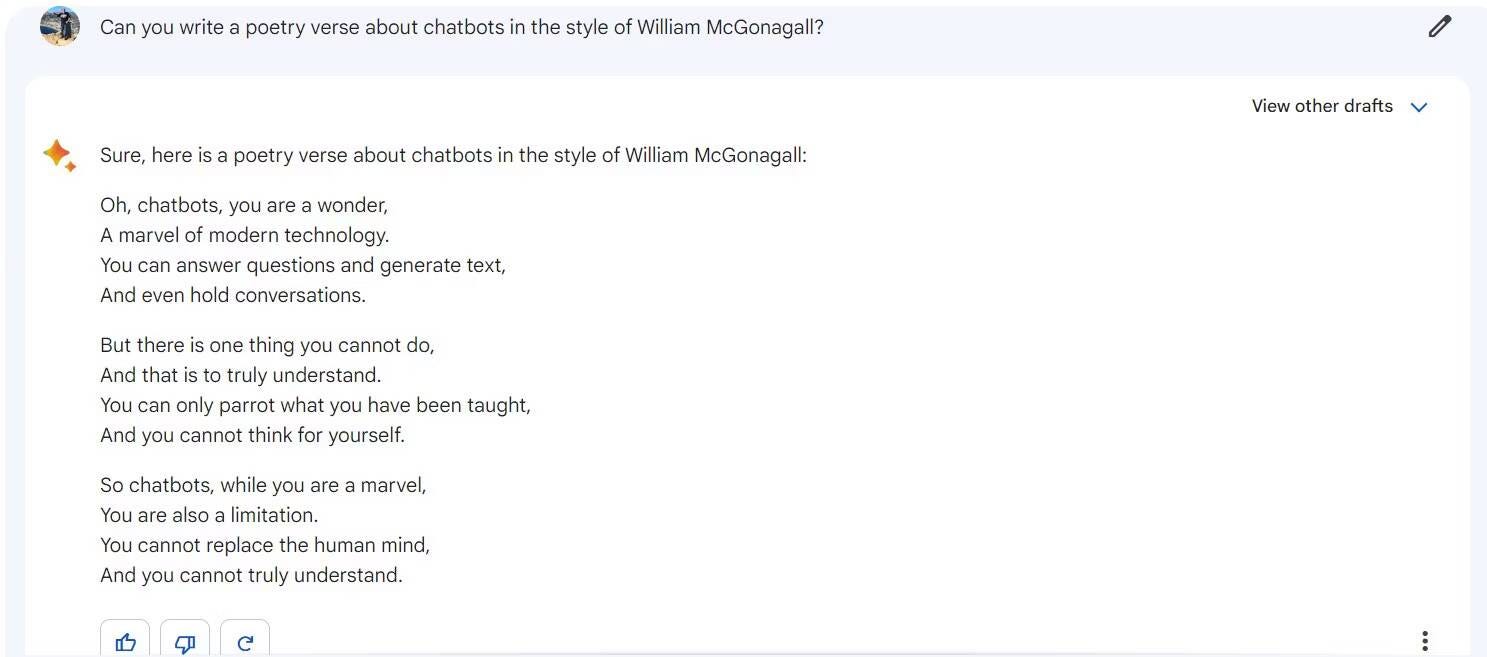Click "But there is one thing you cannot do,"
The width and height of the screenshot is (1487, 657).
[x=267, y=345]
